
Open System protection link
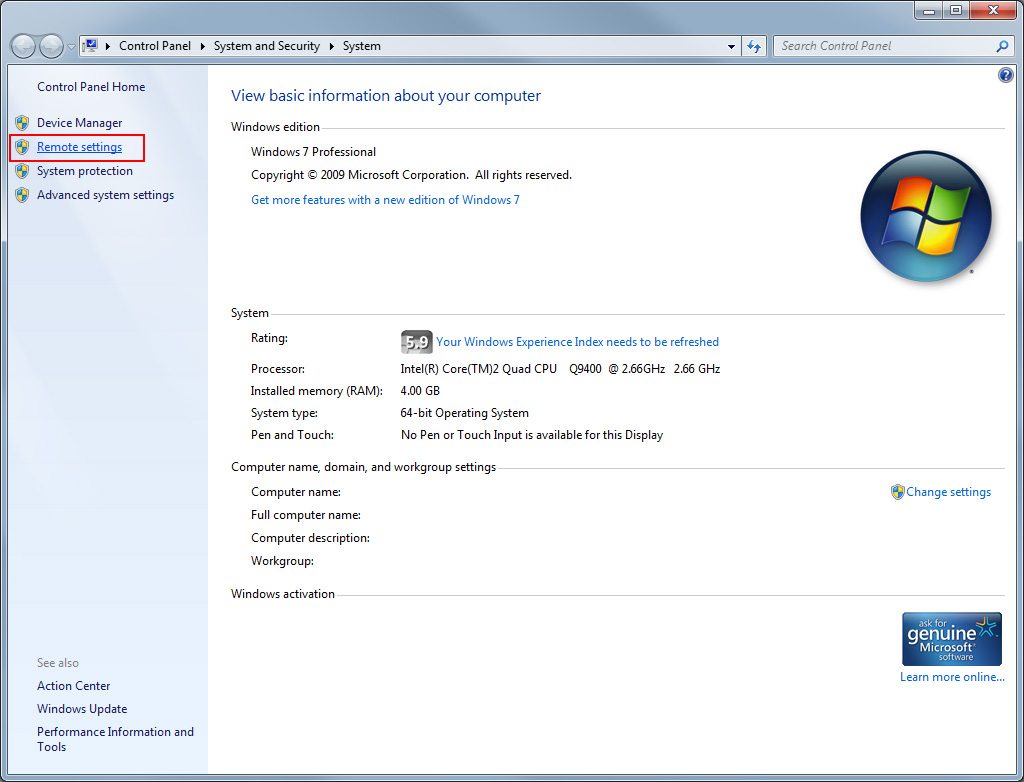[84, 171]
